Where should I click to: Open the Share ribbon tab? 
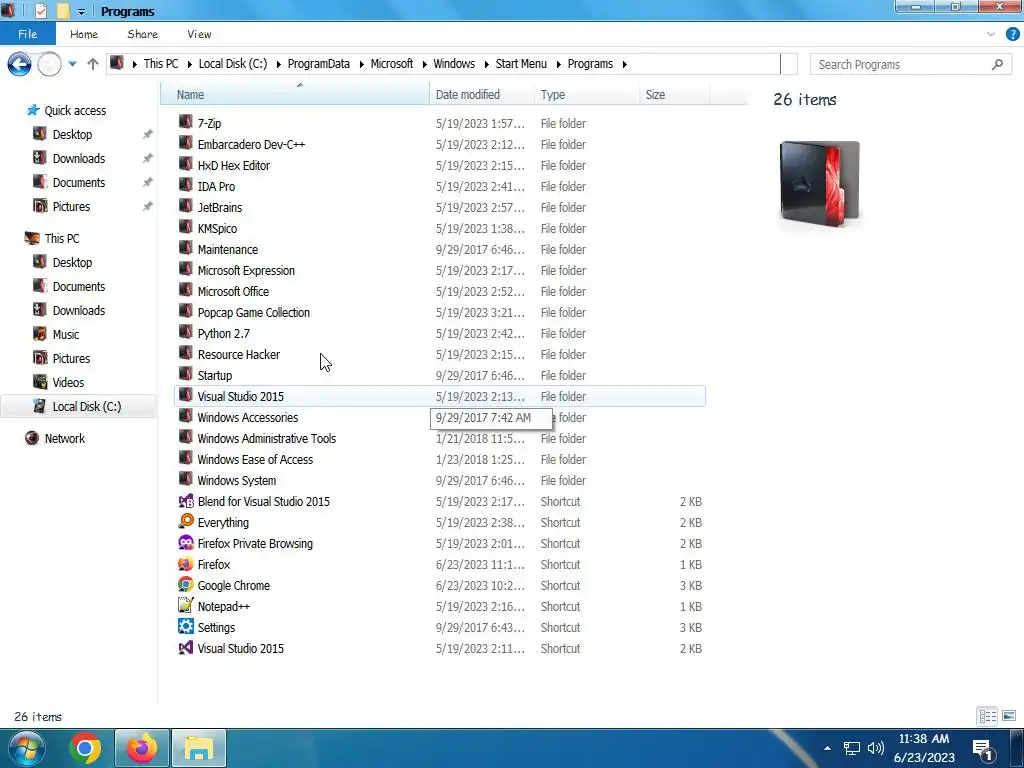tap(142, 35)
